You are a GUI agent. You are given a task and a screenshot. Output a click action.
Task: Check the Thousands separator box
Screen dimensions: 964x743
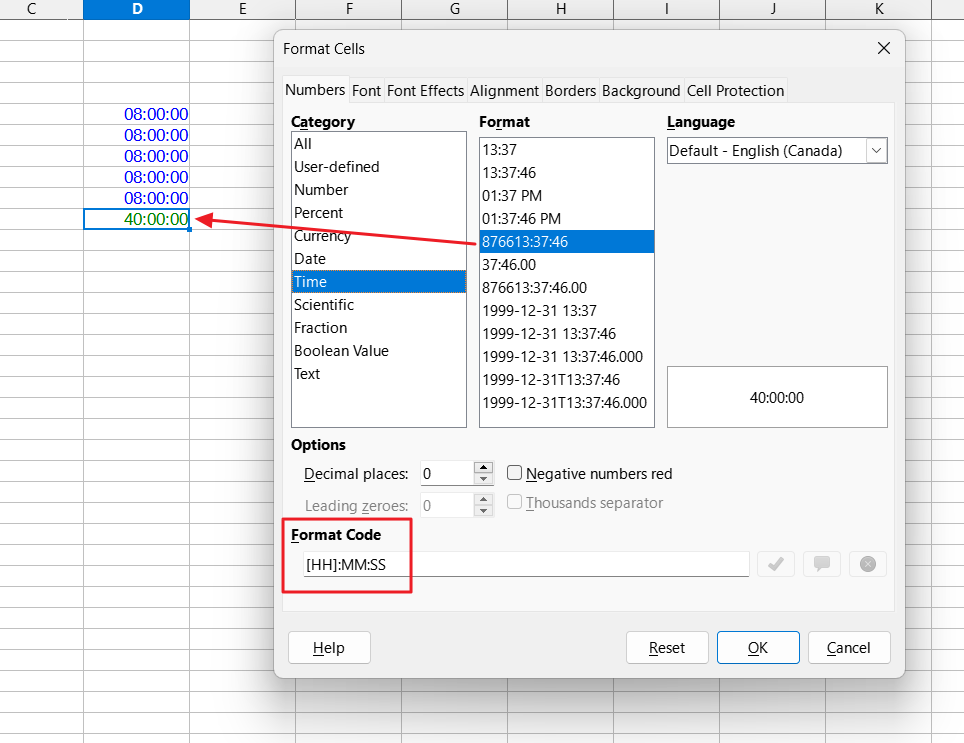coord(514,503)
